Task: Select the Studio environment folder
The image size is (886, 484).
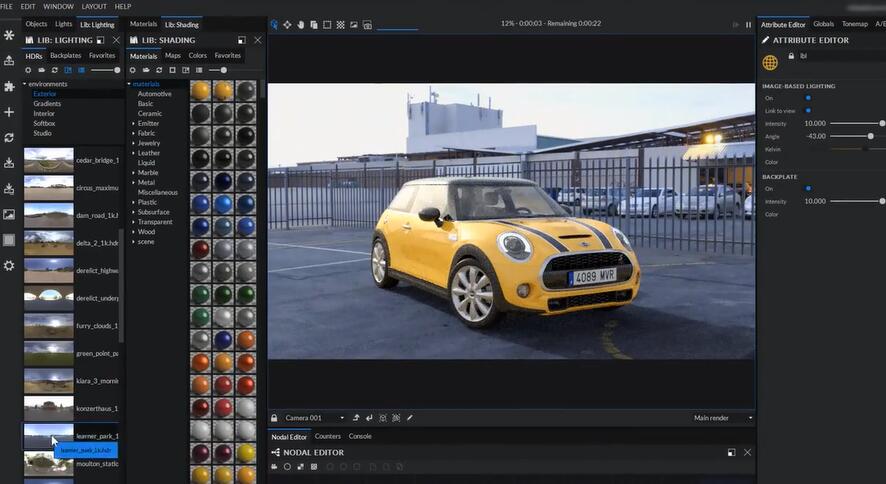Action: tap(42, 133)
